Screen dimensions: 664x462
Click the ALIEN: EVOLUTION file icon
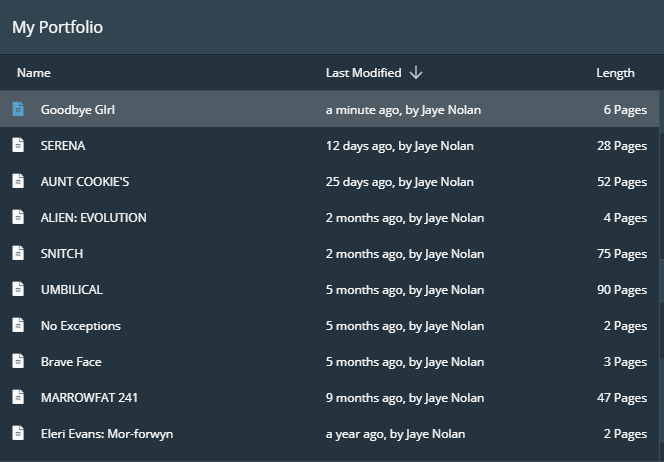[x=18, y=217]
